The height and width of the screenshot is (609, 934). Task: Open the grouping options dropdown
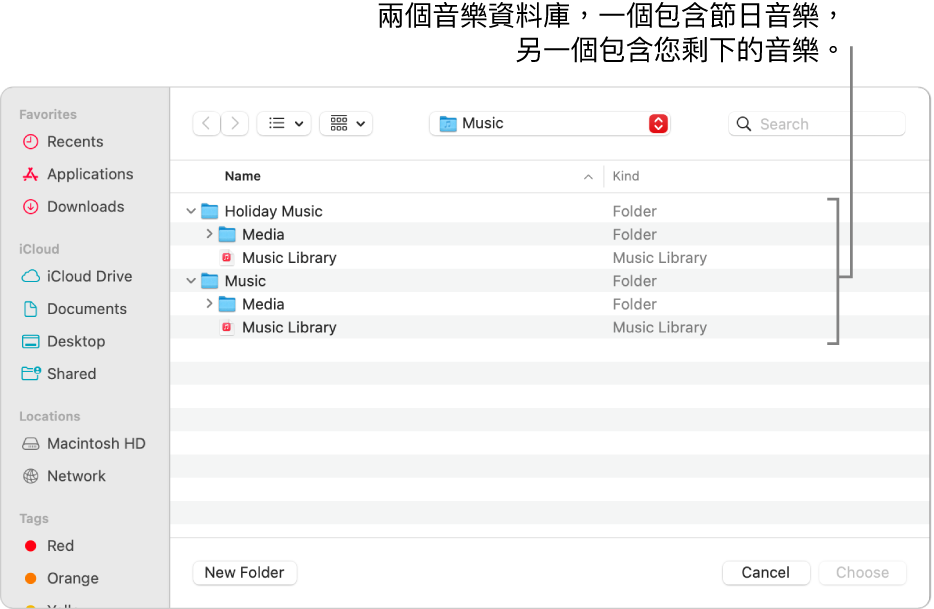click(x=346, y=123)
